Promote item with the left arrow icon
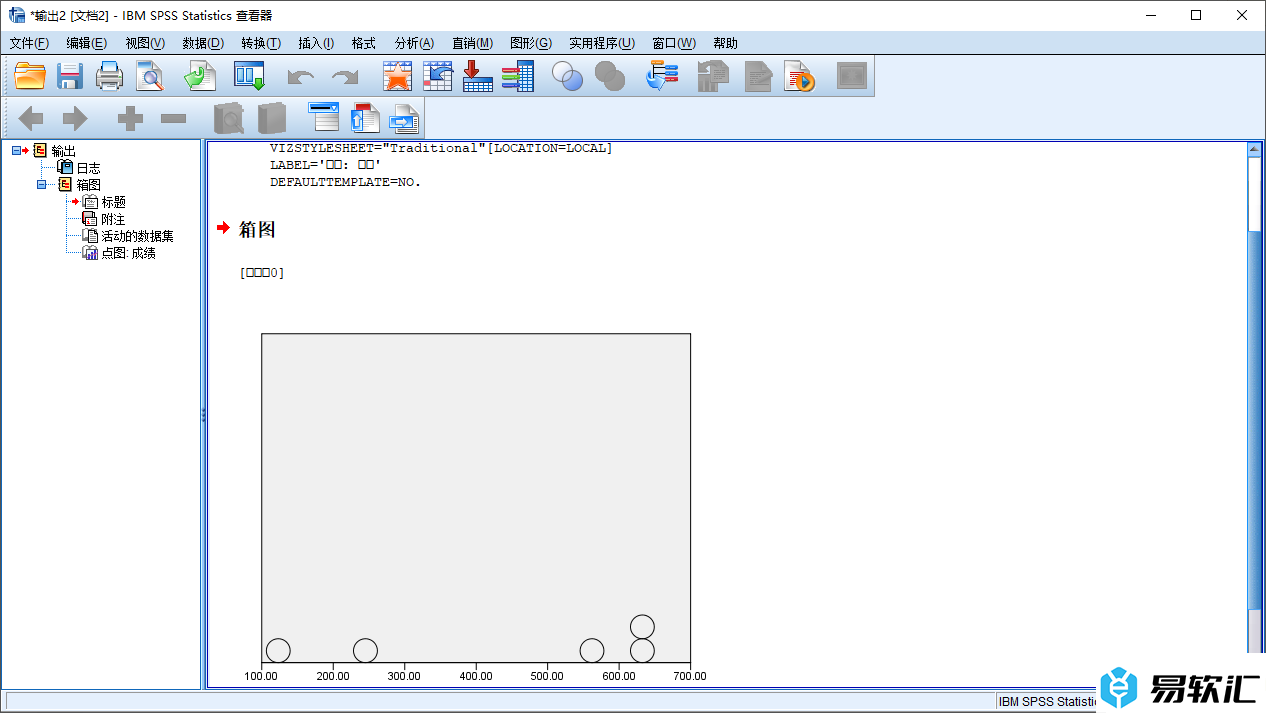 point(31,119)
